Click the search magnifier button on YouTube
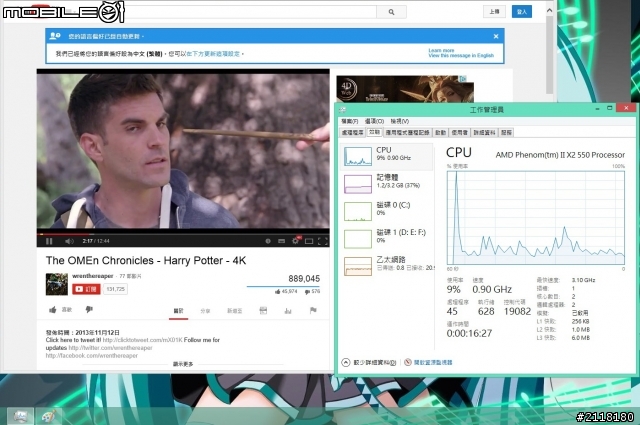 (391, 12)
